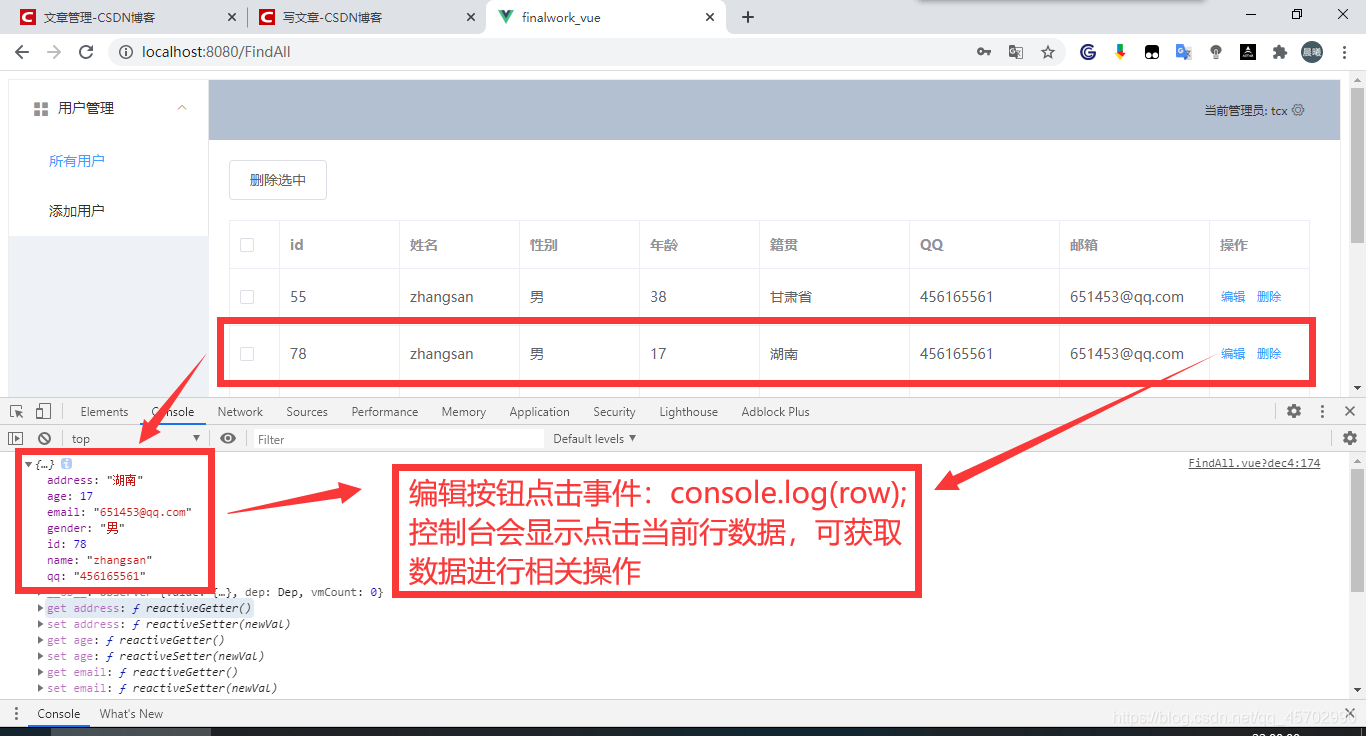Screen dimensions: 1366x736
Task: Open the What's New tab in DevTools
Action: point(130,713)
